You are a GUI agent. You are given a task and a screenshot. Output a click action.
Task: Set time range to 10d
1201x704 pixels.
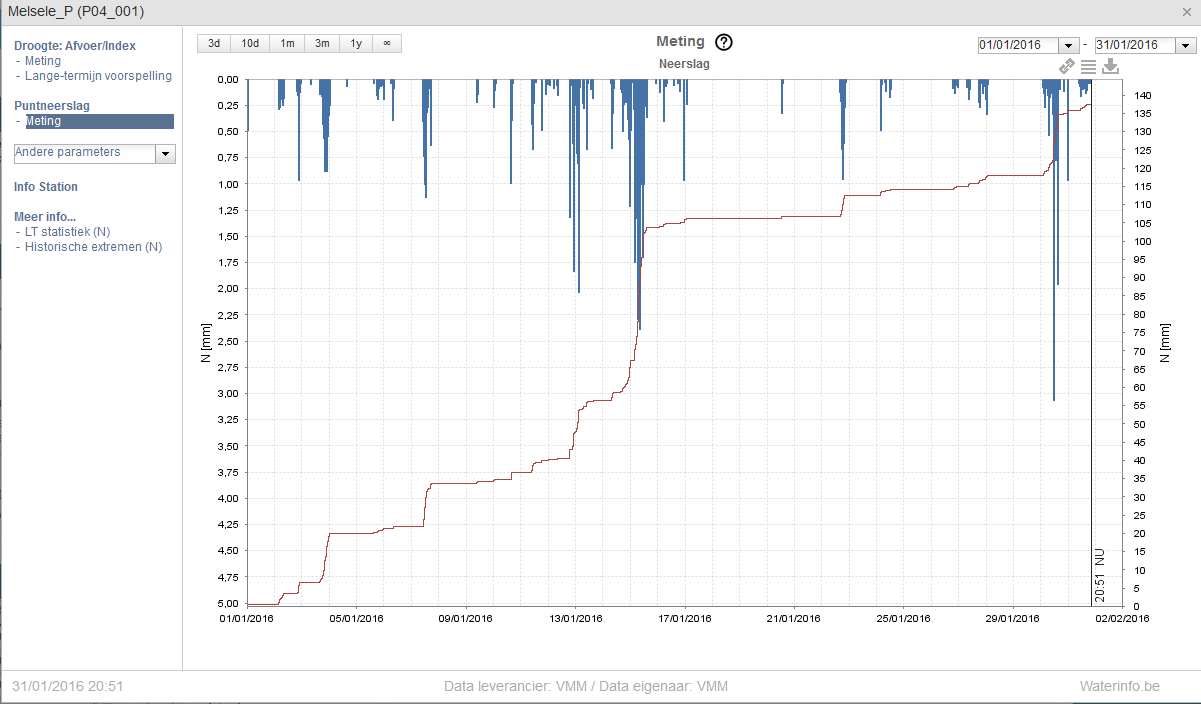tap(250, 43)
